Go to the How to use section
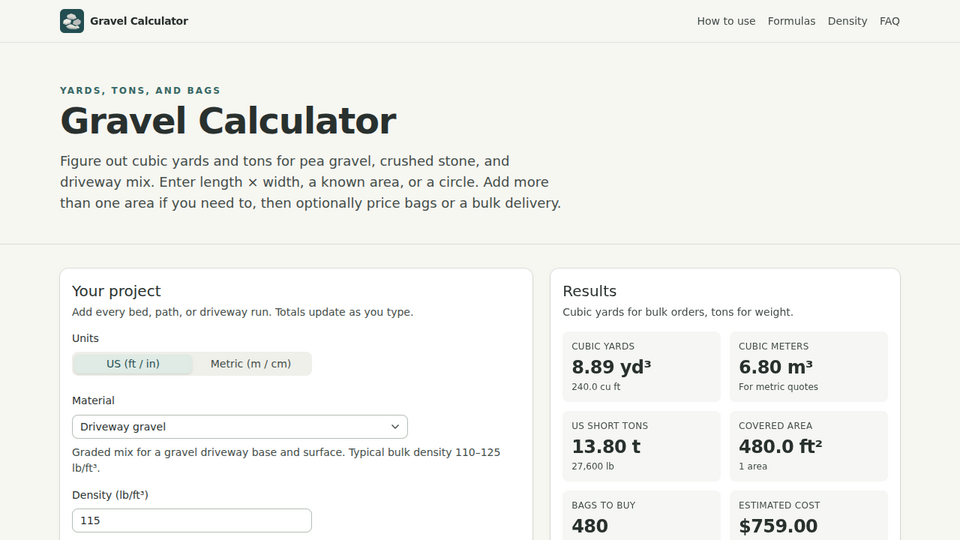The height and width of the screenshot is (540, 960). click(x=726, y=21)
